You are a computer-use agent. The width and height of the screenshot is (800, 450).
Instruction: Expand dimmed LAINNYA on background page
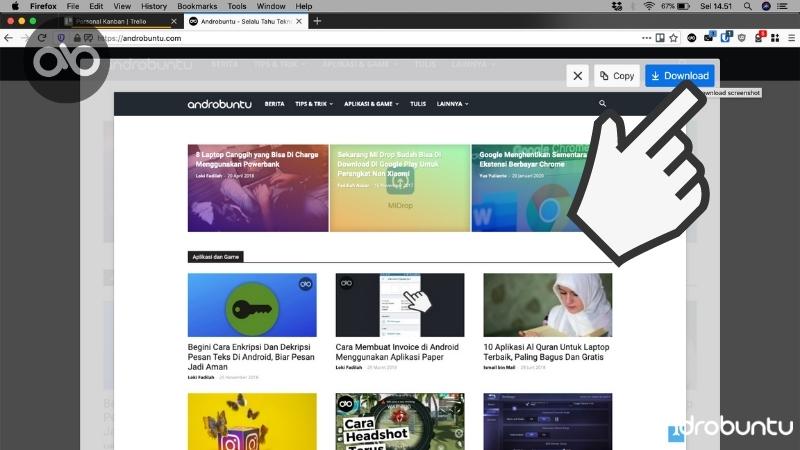click(473, 64)
